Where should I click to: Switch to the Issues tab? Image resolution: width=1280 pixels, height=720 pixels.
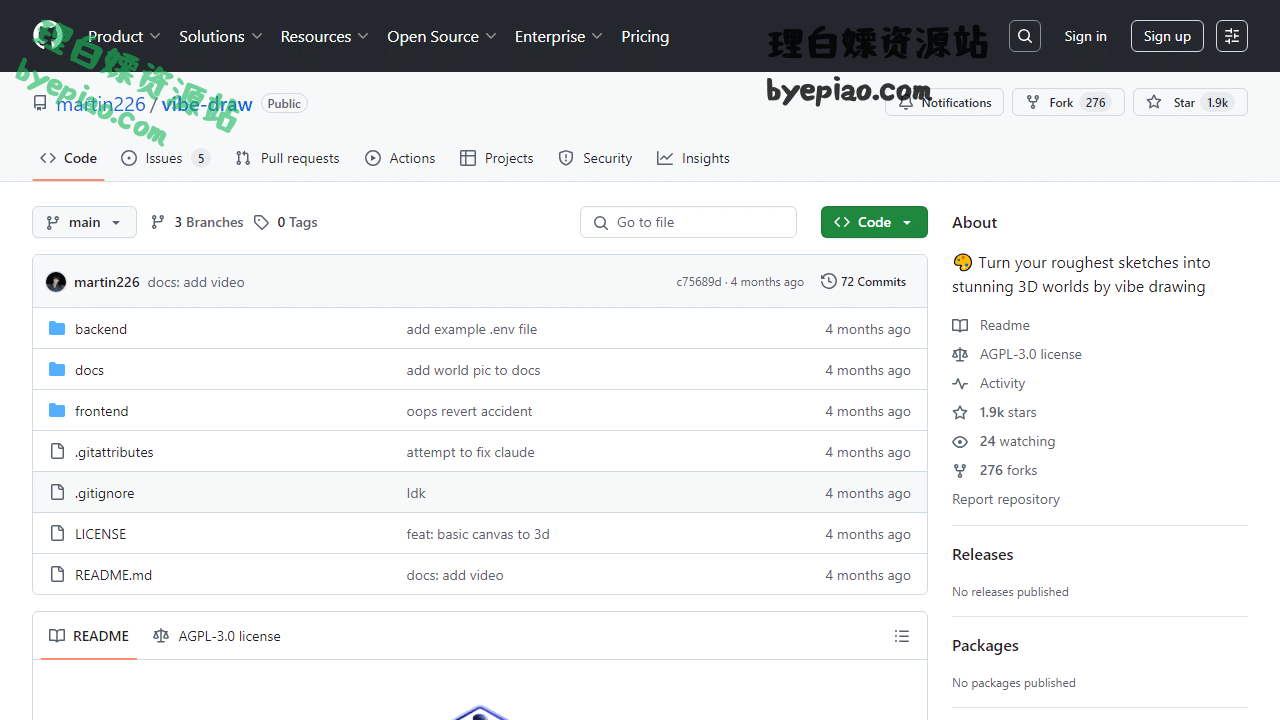[x=165, y=158]
